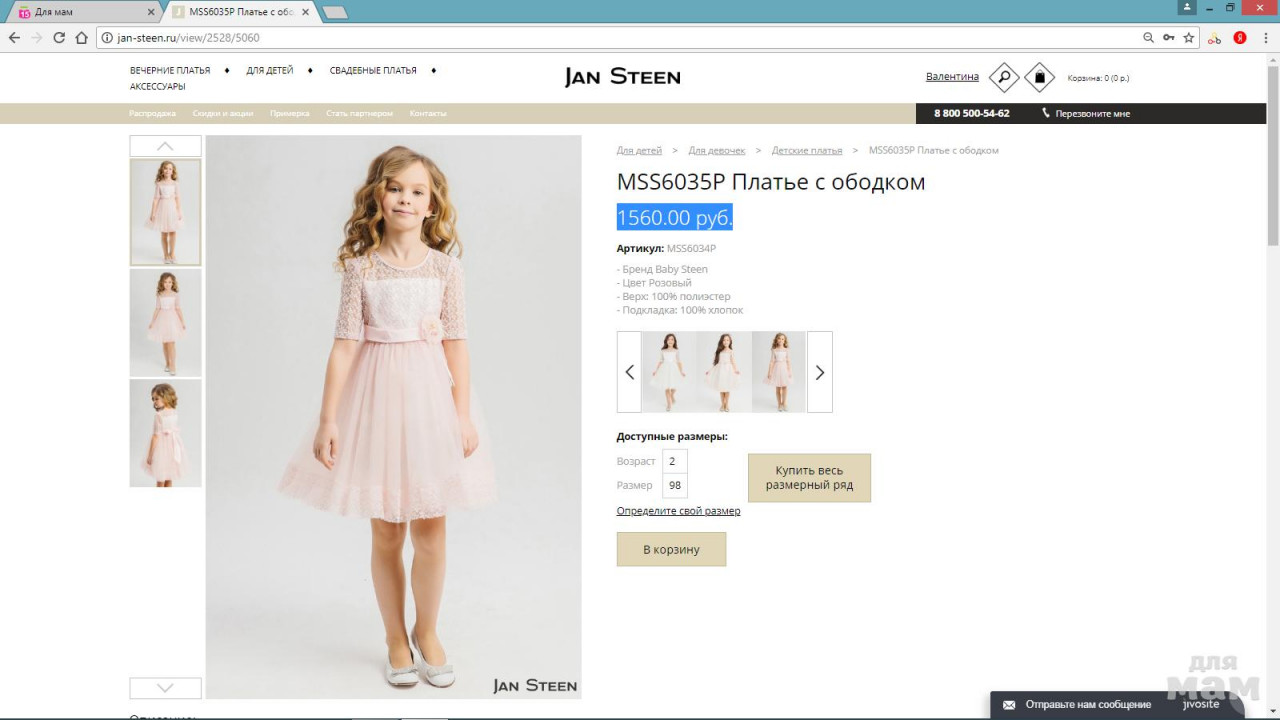The height and width of the screenshot is (720, 1280).
Task: Open the Определите свой размер link
Action: tap(678, 511)
